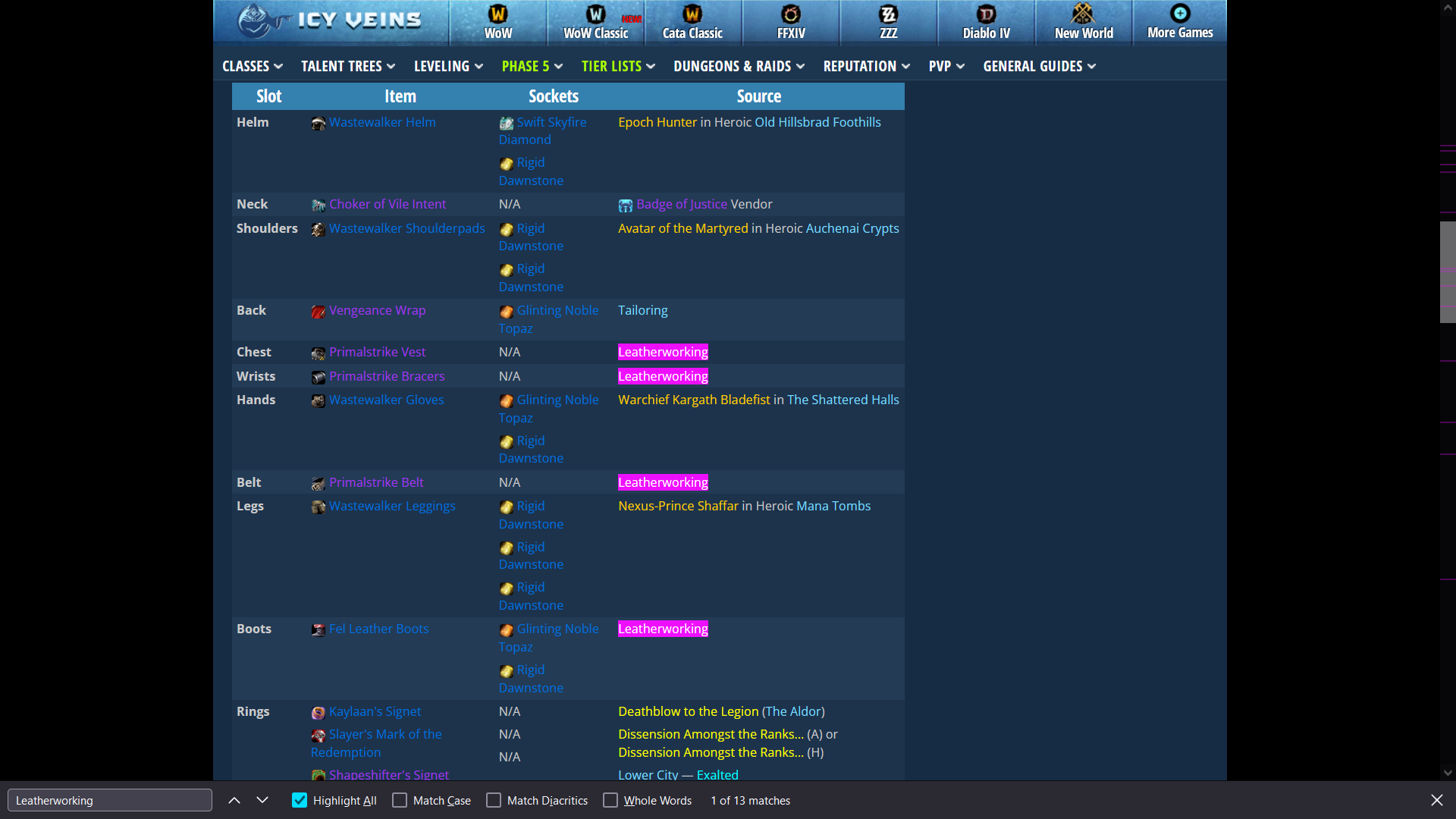The image size is (1456, 819).
Task: Open the New World game tab
Action: click(x=1084, y=23)
